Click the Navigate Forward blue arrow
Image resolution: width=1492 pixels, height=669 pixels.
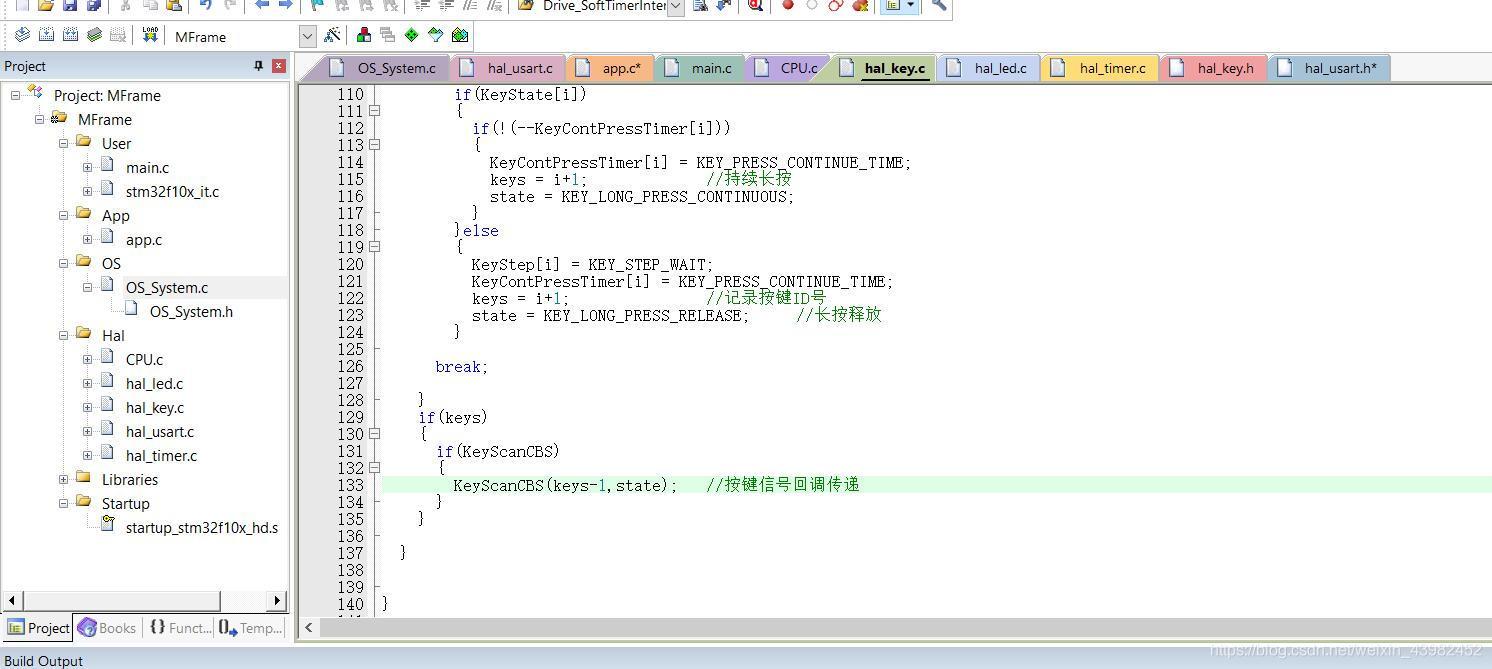(x=286, y=5)
